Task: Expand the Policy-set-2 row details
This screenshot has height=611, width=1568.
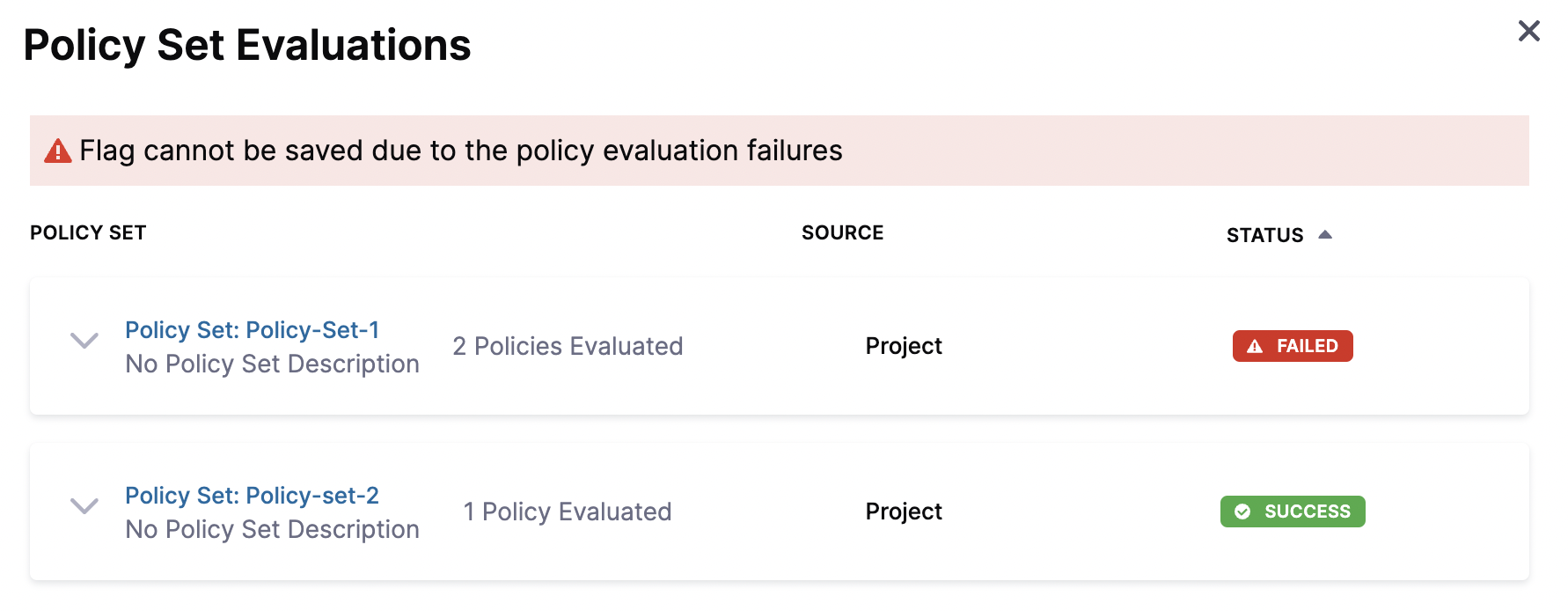Action: click(x=84, y=507)
